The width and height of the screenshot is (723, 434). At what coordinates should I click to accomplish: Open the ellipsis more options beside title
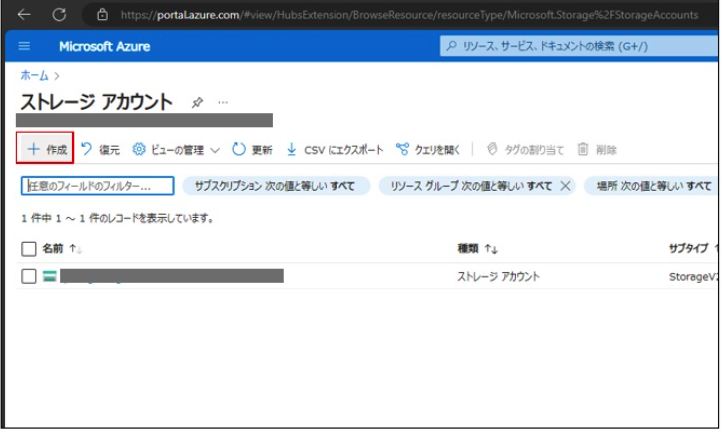click(x=223, y=103)
